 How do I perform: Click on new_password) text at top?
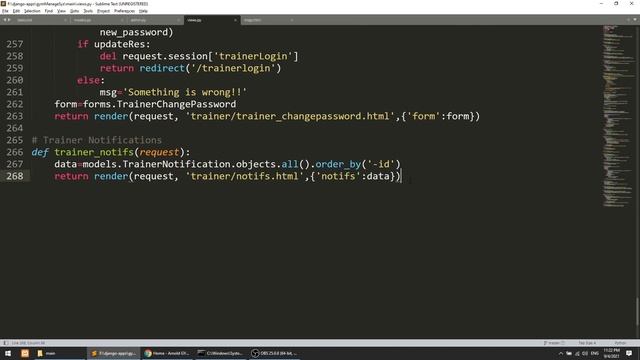click(x=137, y=32)
